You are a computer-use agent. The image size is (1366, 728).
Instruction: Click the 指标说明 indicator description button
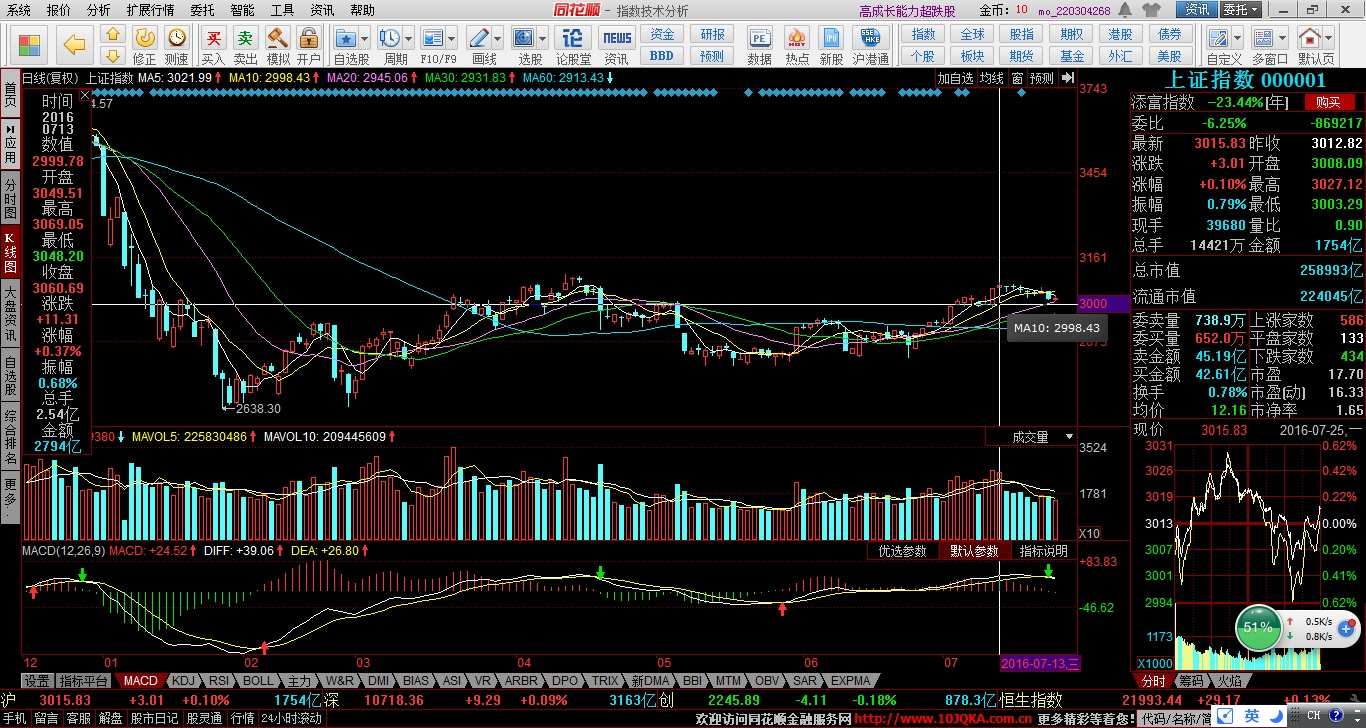[x=1043, y=551]
